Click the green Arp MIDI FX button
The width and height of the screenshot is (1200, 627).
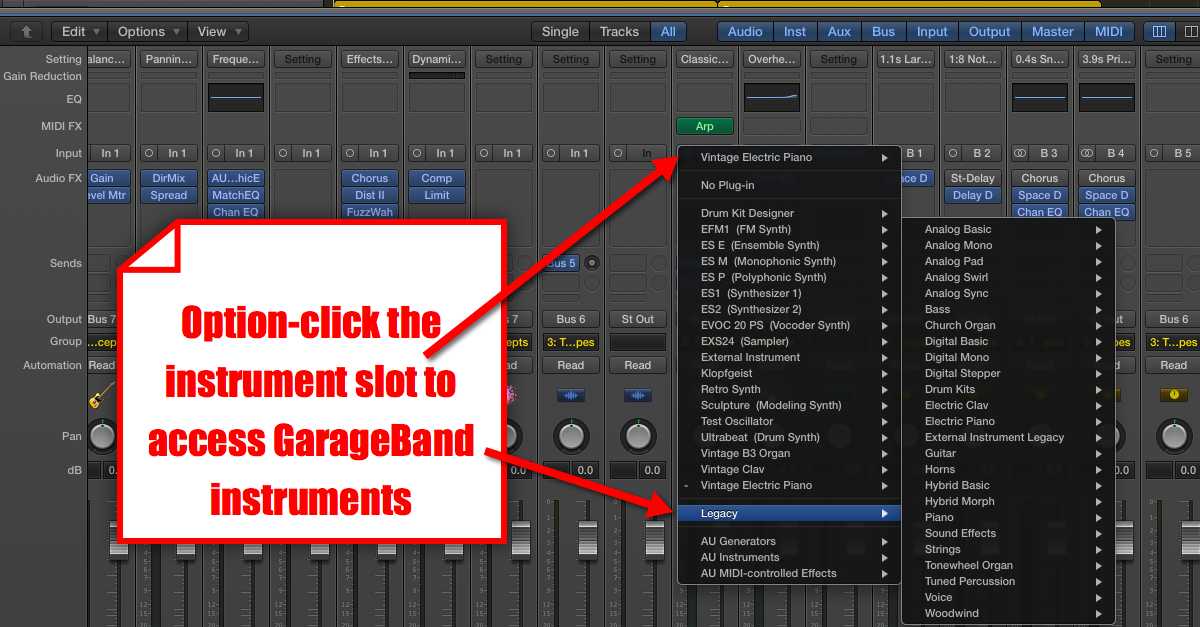[704, 126]
